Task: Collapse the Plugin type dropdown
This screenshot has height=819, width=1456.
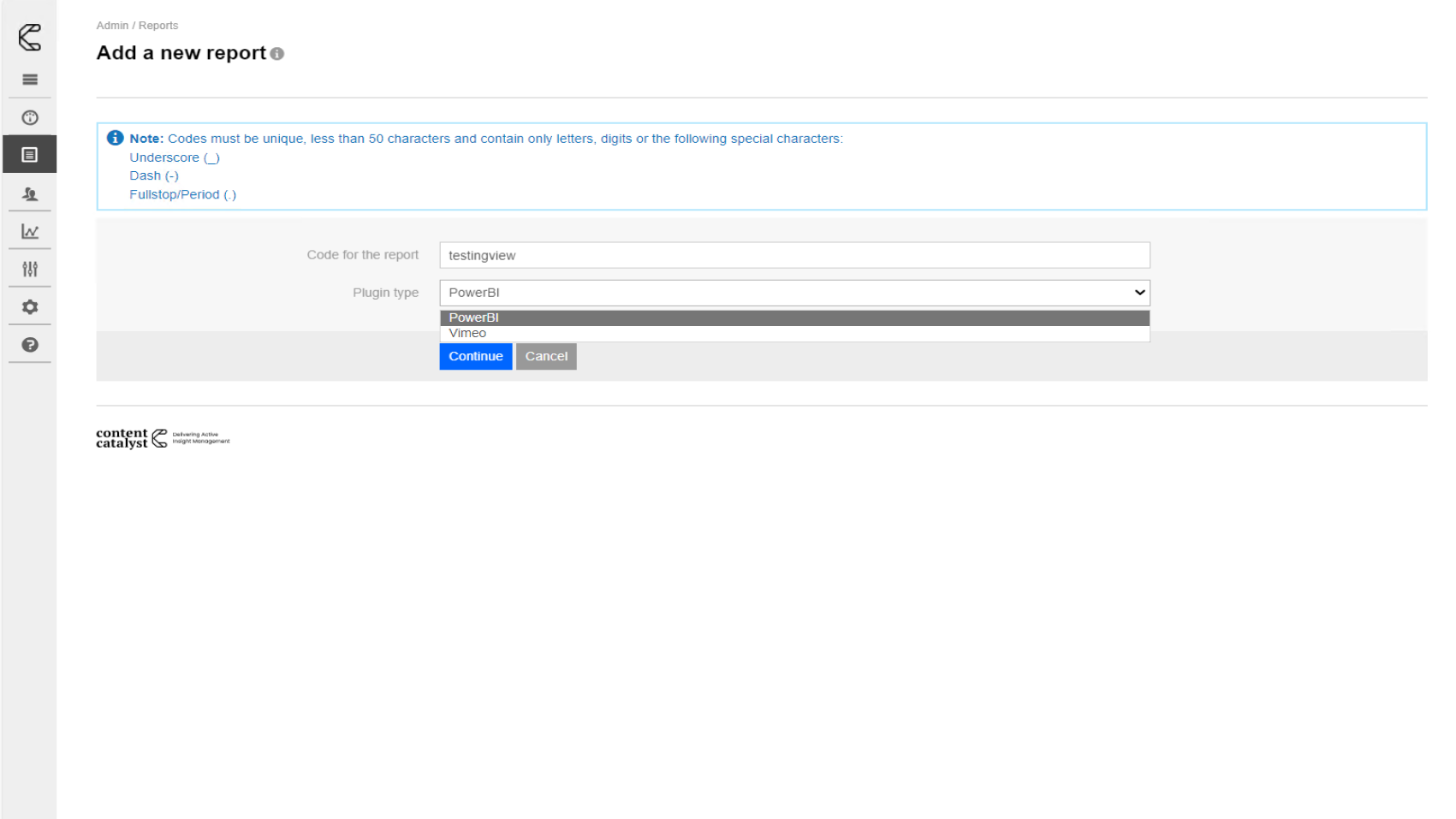Action: [x=793, y=293]
